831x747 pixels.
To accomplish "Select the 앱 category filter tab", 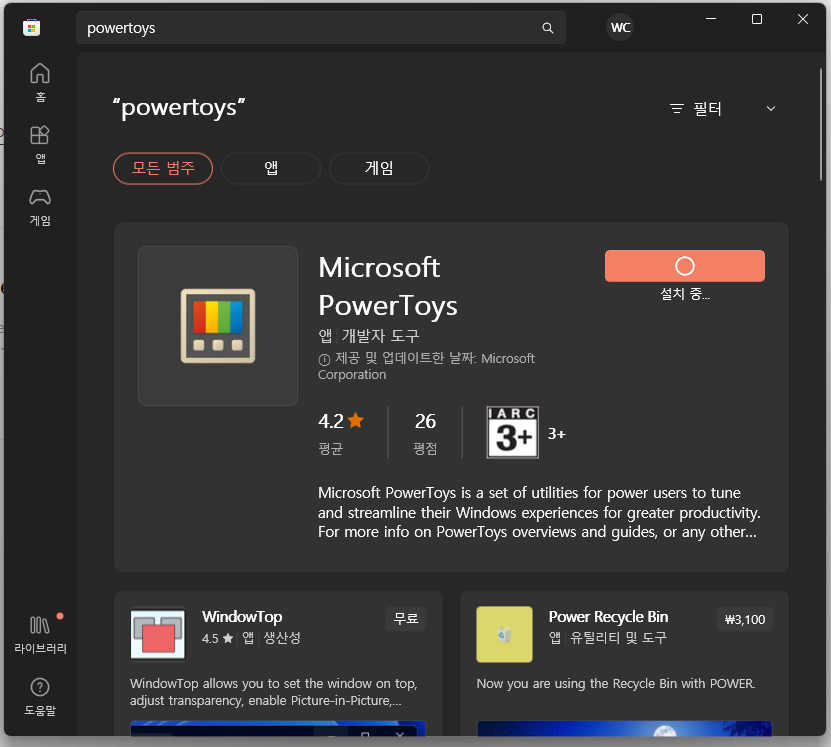I will tap(271, 168).
